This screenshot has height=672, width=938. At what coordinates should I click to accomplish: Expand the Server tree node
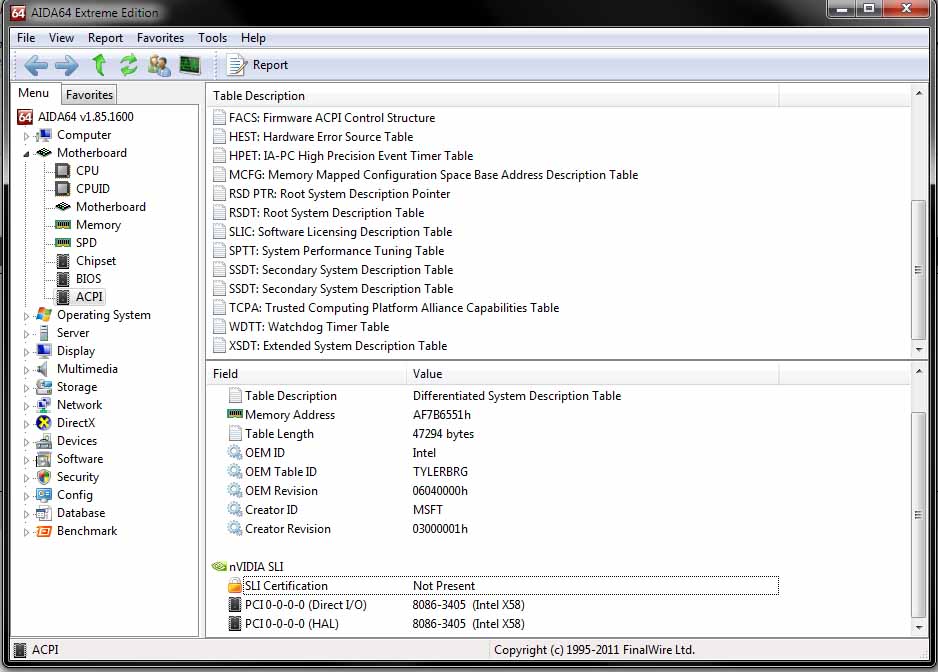26,334
